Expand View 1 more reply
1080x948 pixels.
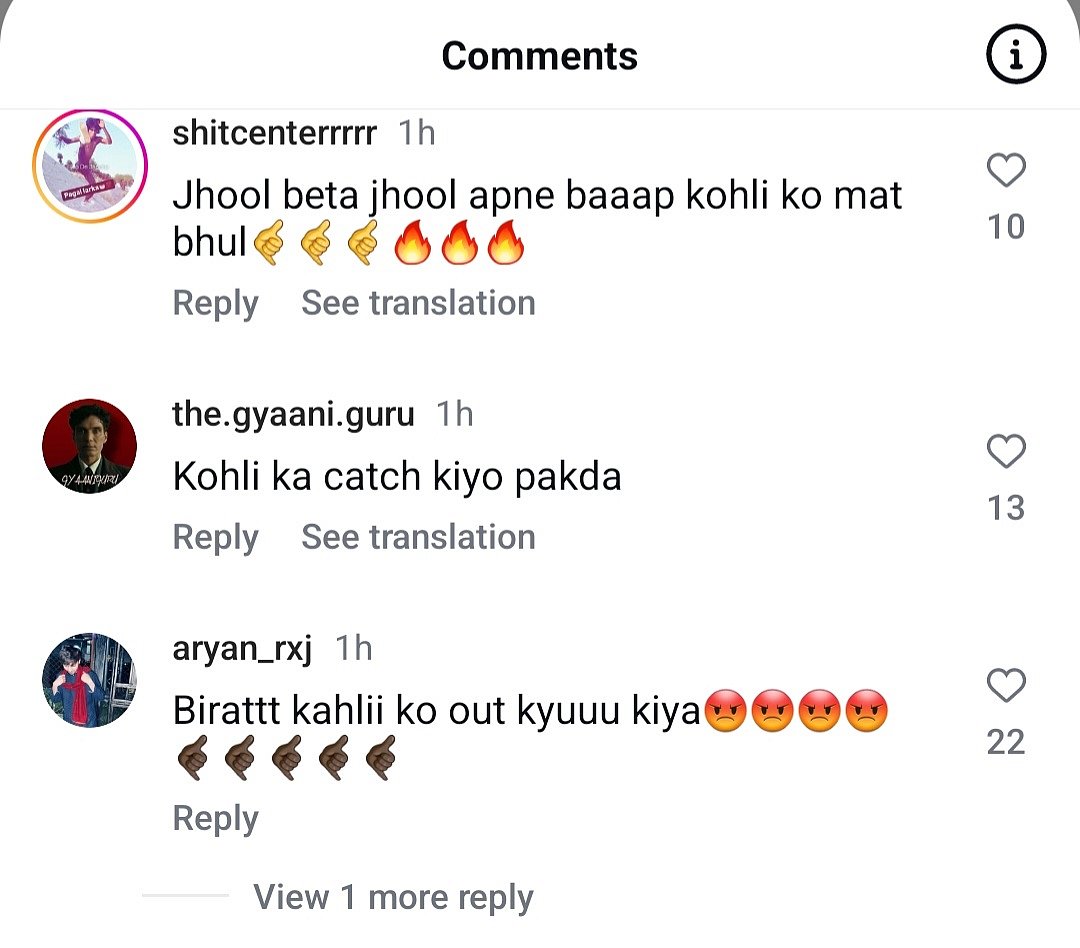(x=393, y=897)
